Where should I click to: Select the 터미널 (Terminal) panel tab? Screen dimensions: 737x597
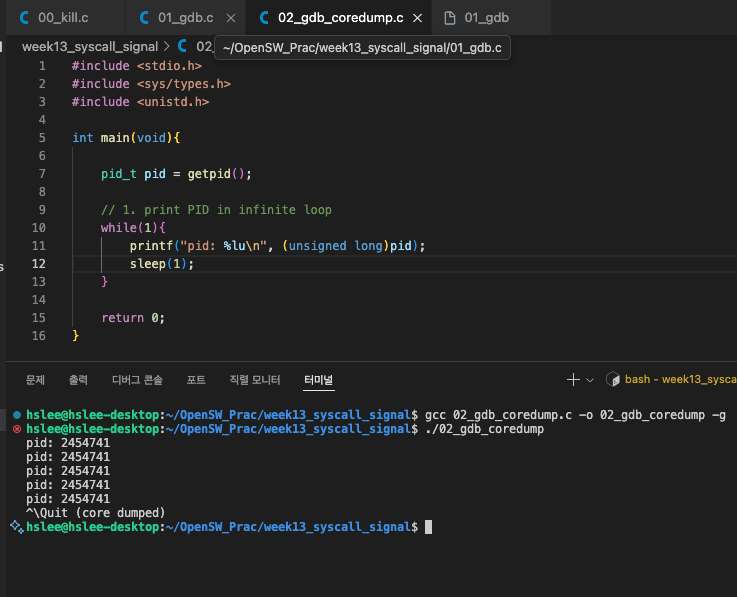click(x=319, y=380)
